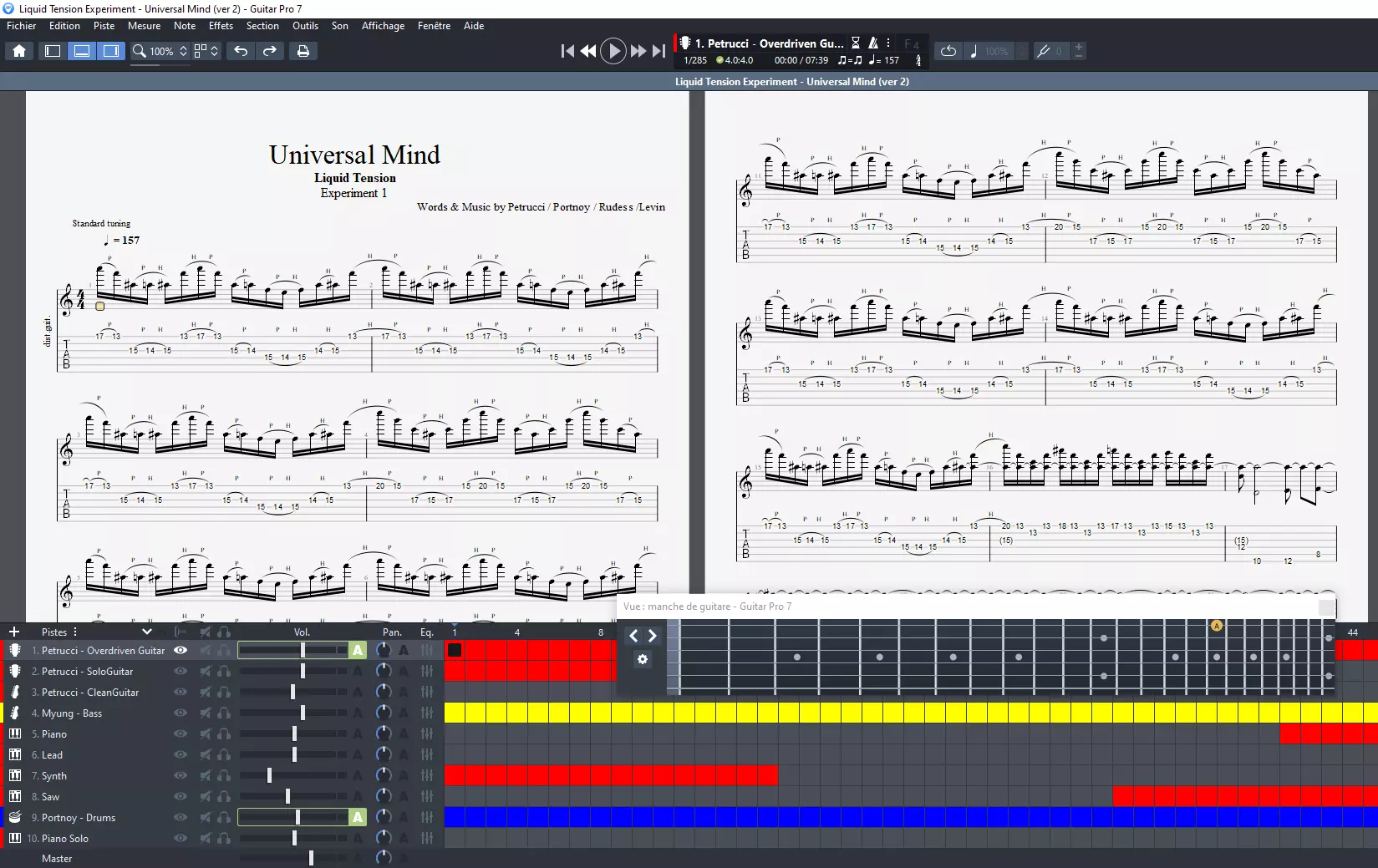1378x868 pixels.
Task: Open equalizer for Petrucci - CleanGuitar track
Action: click(x=427, y=692)
